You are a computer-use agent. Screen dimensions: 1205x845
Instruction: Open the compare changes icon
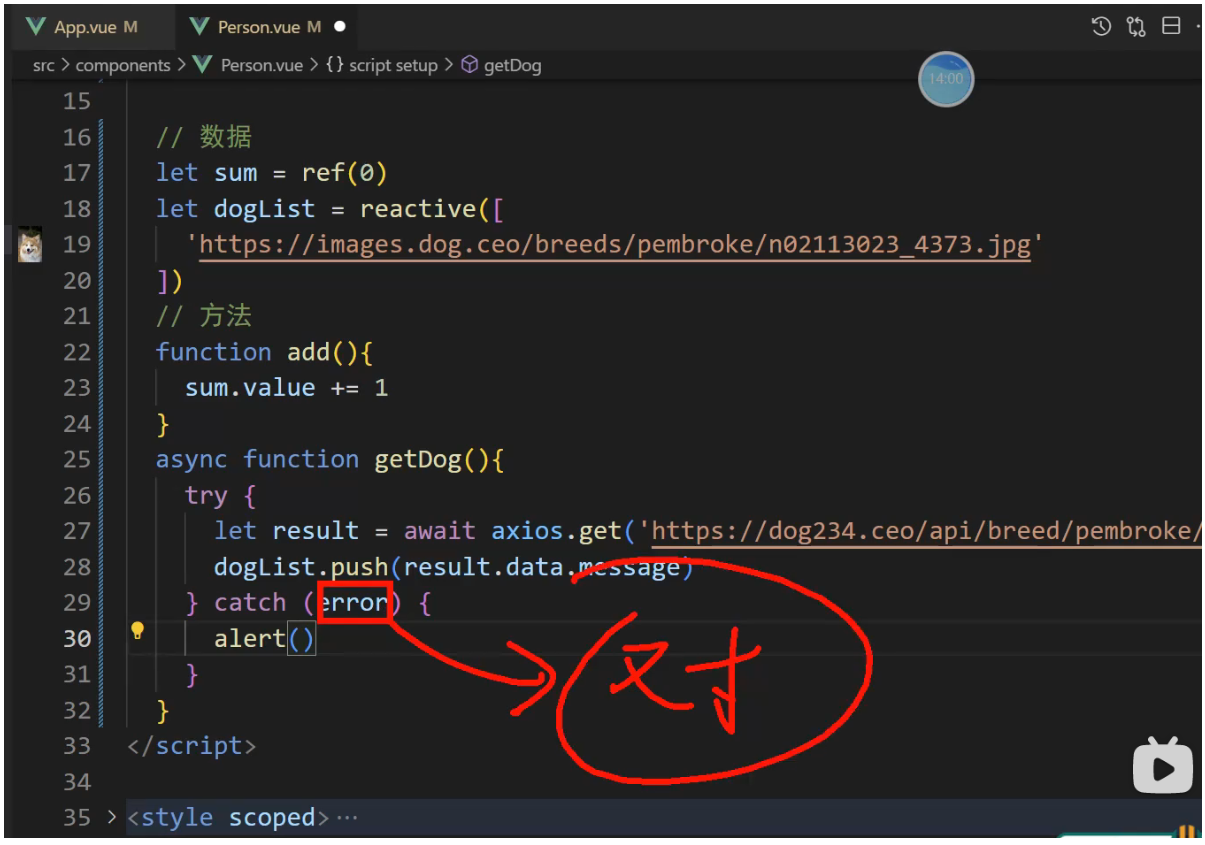[1136, 27]
